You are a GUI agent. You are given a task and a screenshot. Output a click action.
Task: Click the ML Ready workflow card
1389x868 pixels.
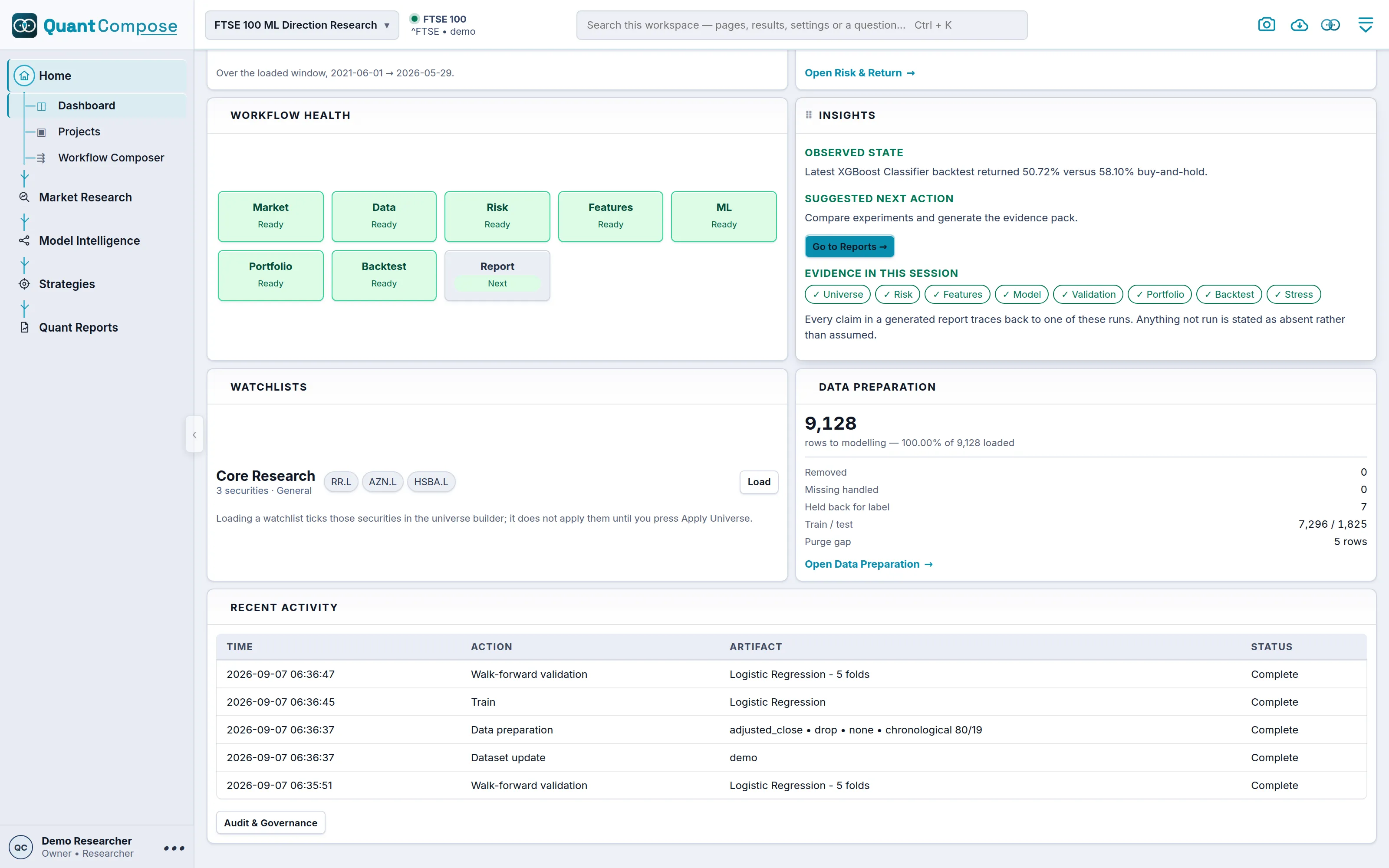[724, 217]
